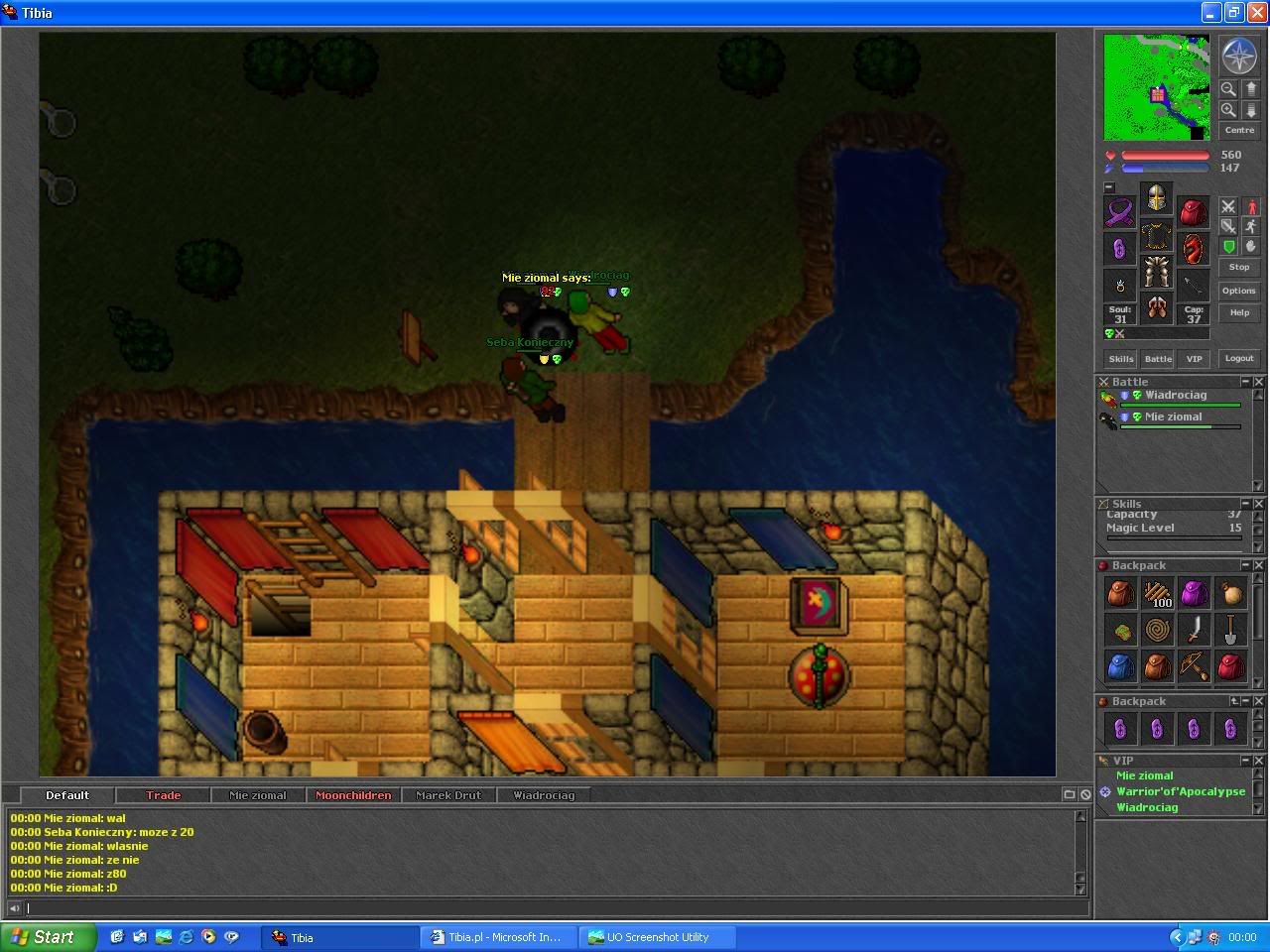The width and height of the screenshot is (1270, 952).
Task: Select the dragon shield equipment slot
Action: pos(1193,249)
